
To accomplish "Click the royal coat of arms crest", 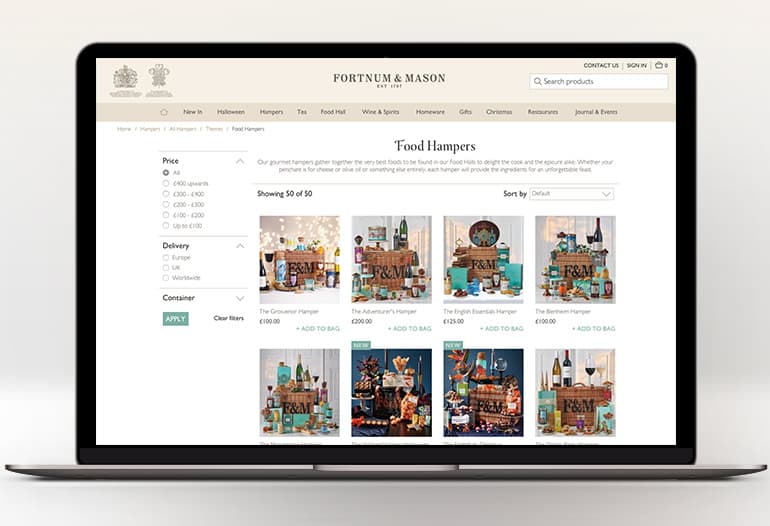I will (x=126, y=81).
